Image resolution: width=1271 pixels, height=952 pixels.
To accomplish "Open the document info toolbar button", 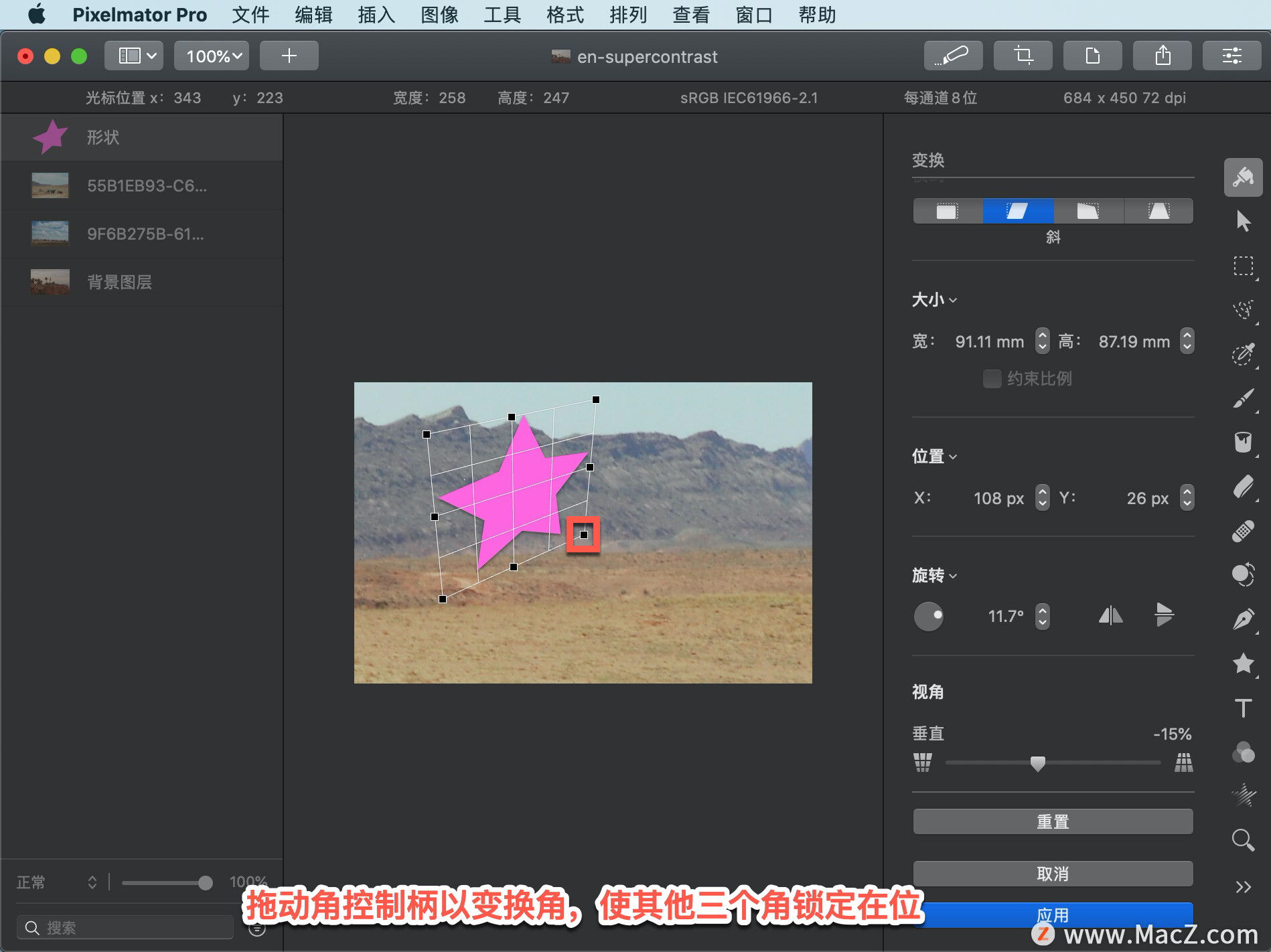I will [x=1092, y=56].
